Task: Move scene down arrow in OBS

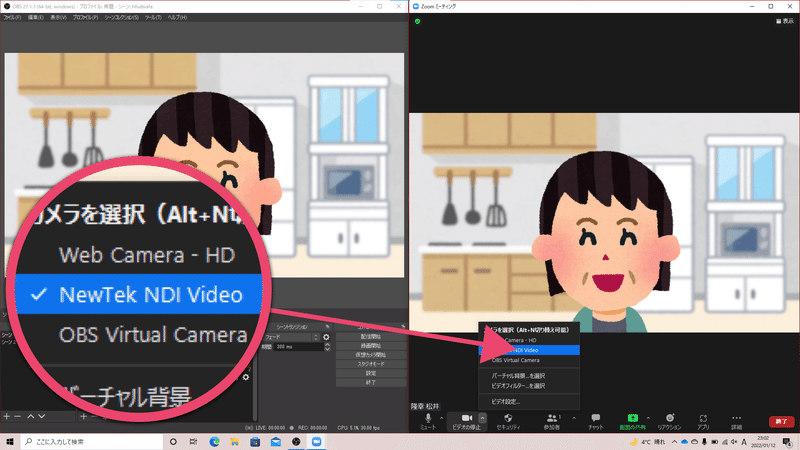Action: tap(42, 417)
